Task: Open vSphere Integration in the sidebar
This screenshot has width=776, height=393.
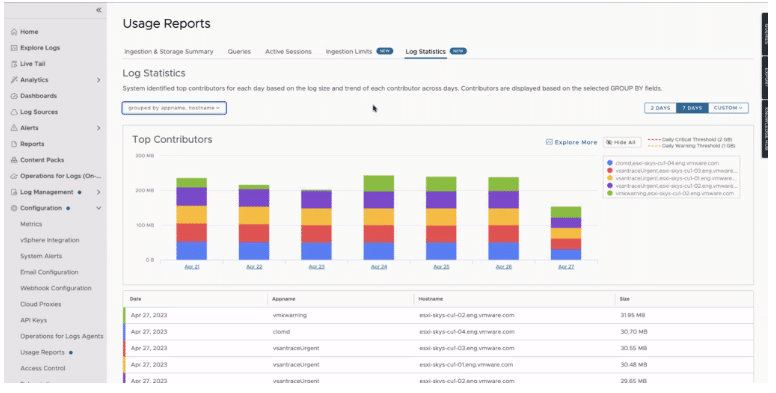Action: click(x=49, y=240)
